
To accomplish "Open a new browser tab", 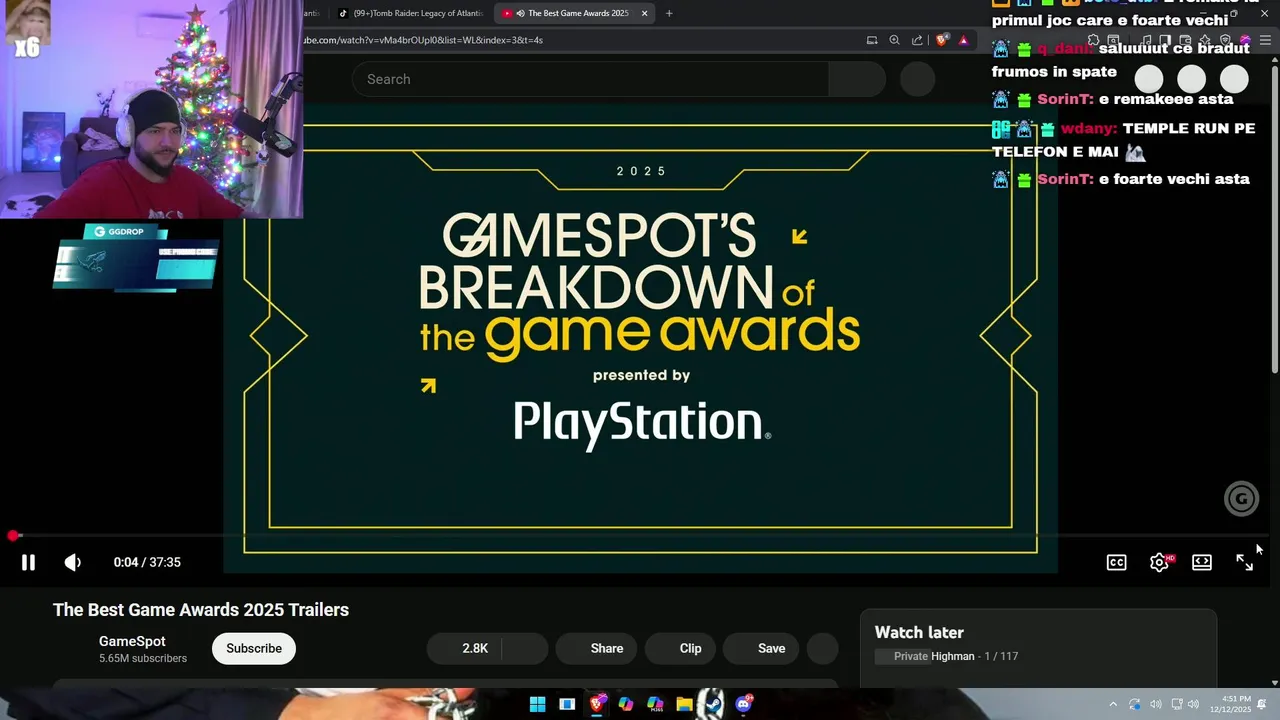I will pos(669,13).
